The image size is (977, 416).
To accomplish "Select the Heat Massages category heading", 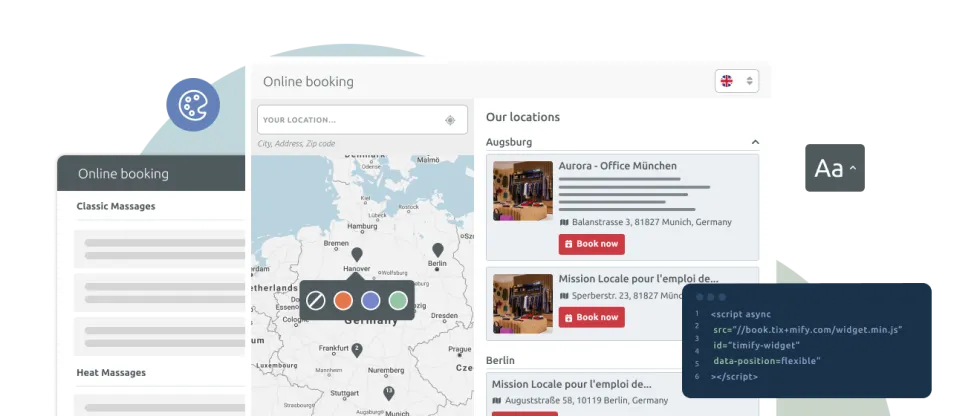I will coord(111,372).
